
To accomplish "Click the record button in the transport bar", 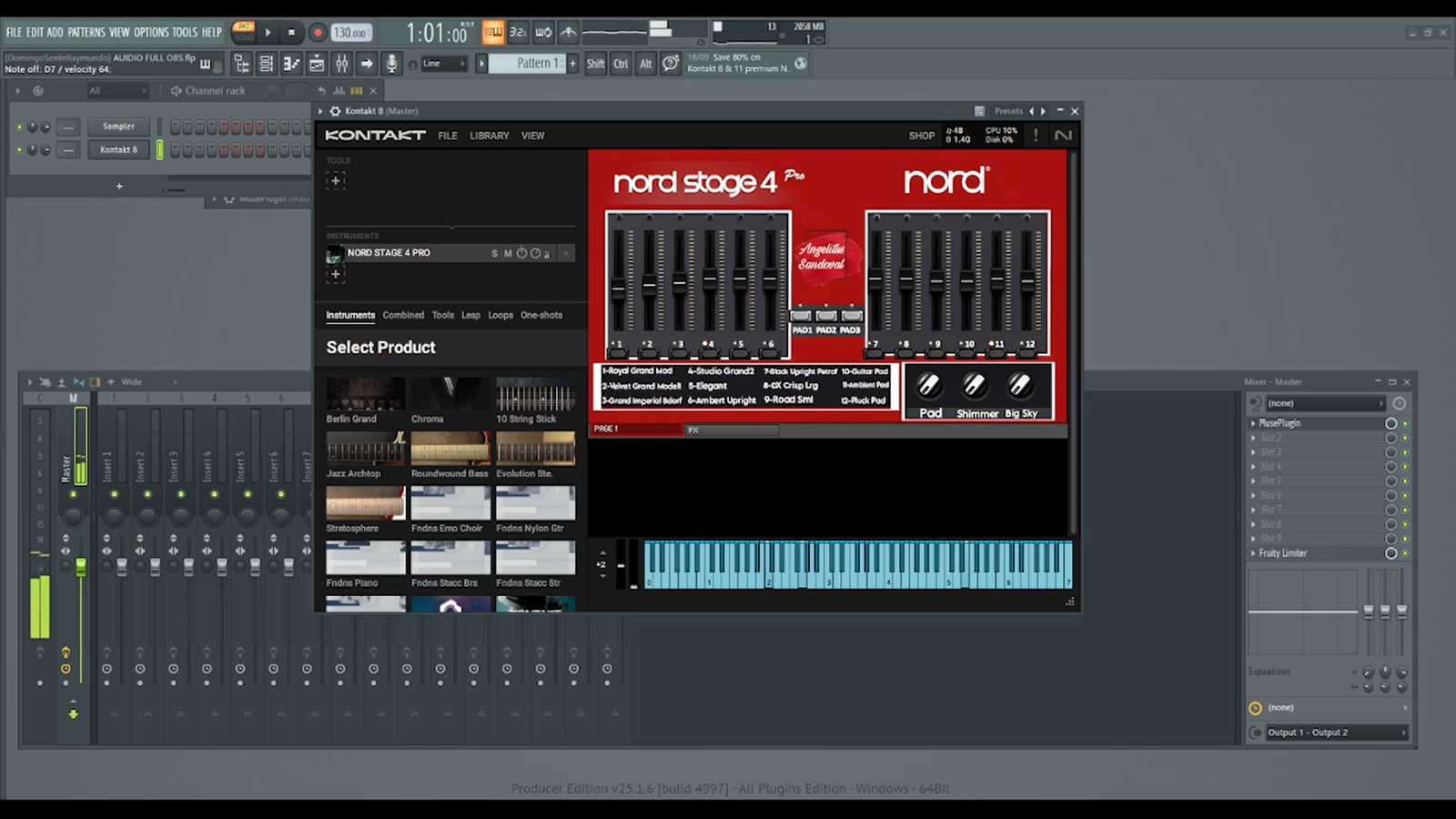I will coord(317,32).
